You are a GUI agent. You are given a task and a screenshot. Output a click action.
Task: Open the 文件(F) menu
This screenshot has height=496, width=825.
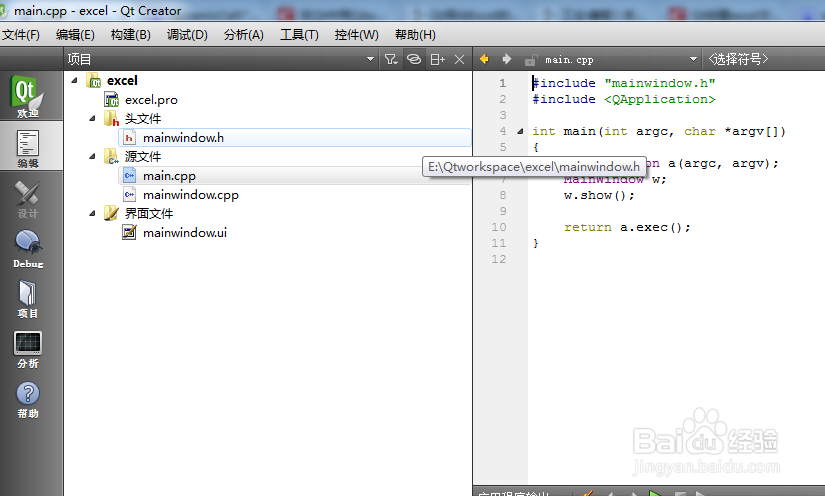click(21, 35)
